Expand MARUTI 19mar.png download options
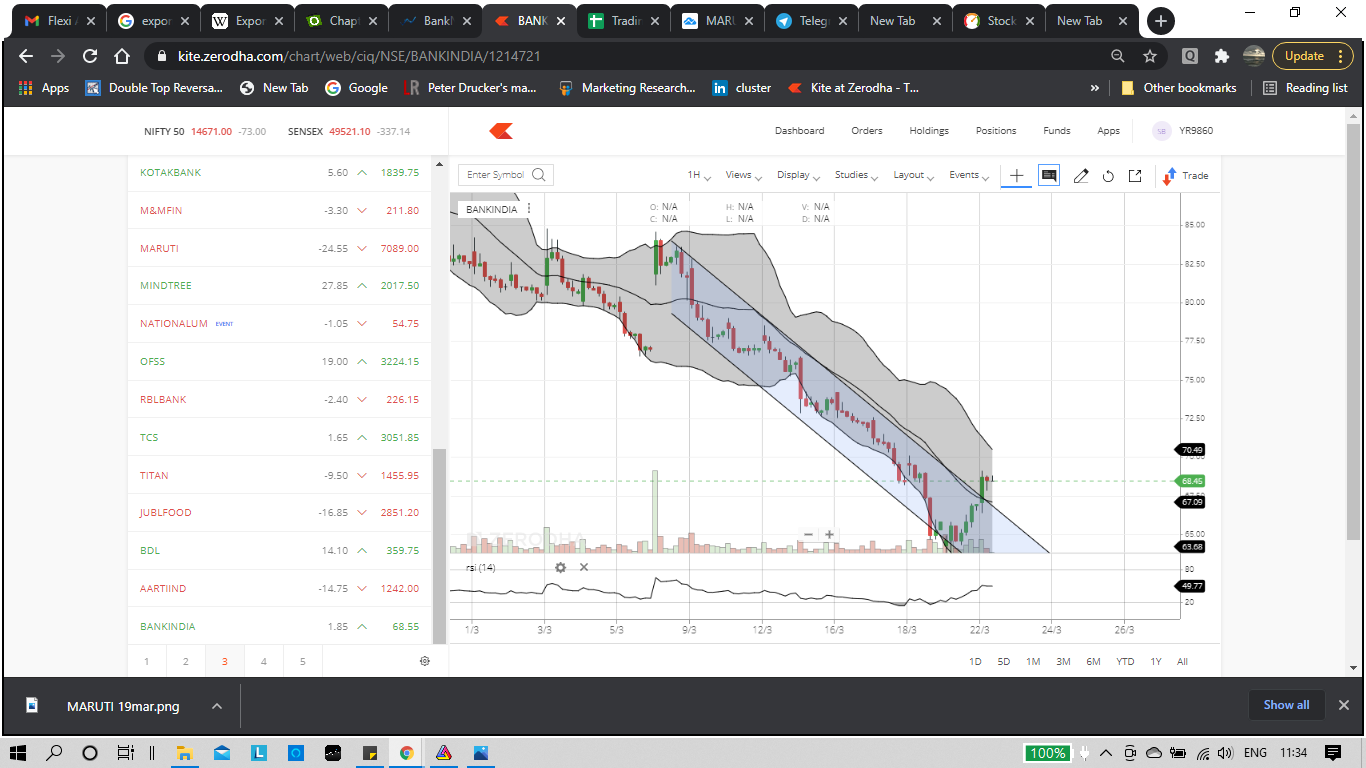Viewport: 1366px width, 768px height. click(x=217, y=706)
